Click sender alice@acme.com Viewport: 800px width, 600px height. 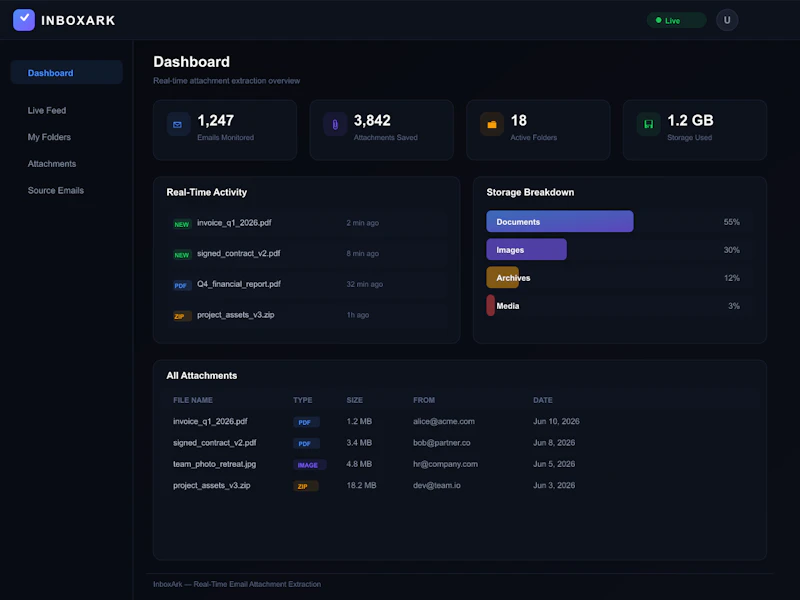(x=443, y=421)
